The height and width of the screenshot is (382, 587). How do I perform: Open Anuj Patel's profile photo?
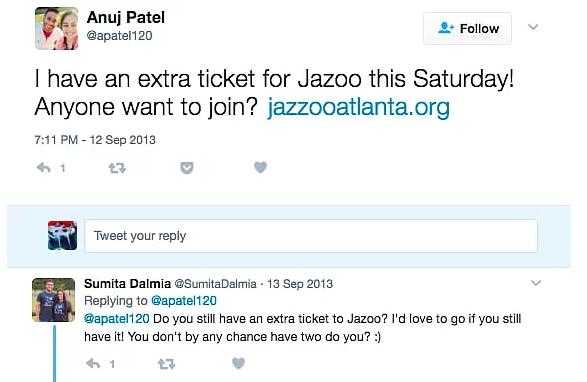(x=57, y=28)
